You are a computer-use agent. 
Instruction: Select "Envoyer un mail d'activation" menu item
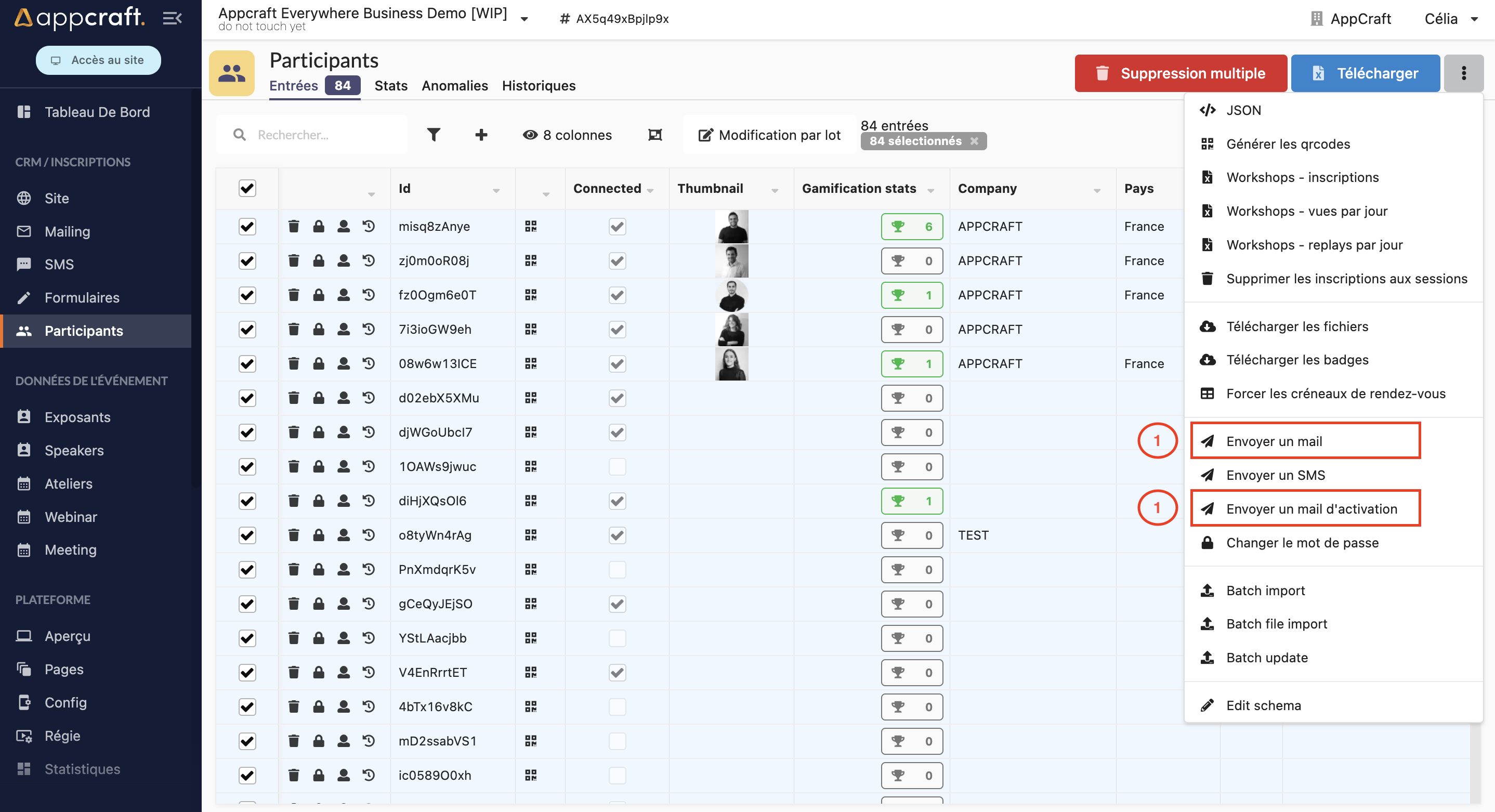tap(1311, 508)
